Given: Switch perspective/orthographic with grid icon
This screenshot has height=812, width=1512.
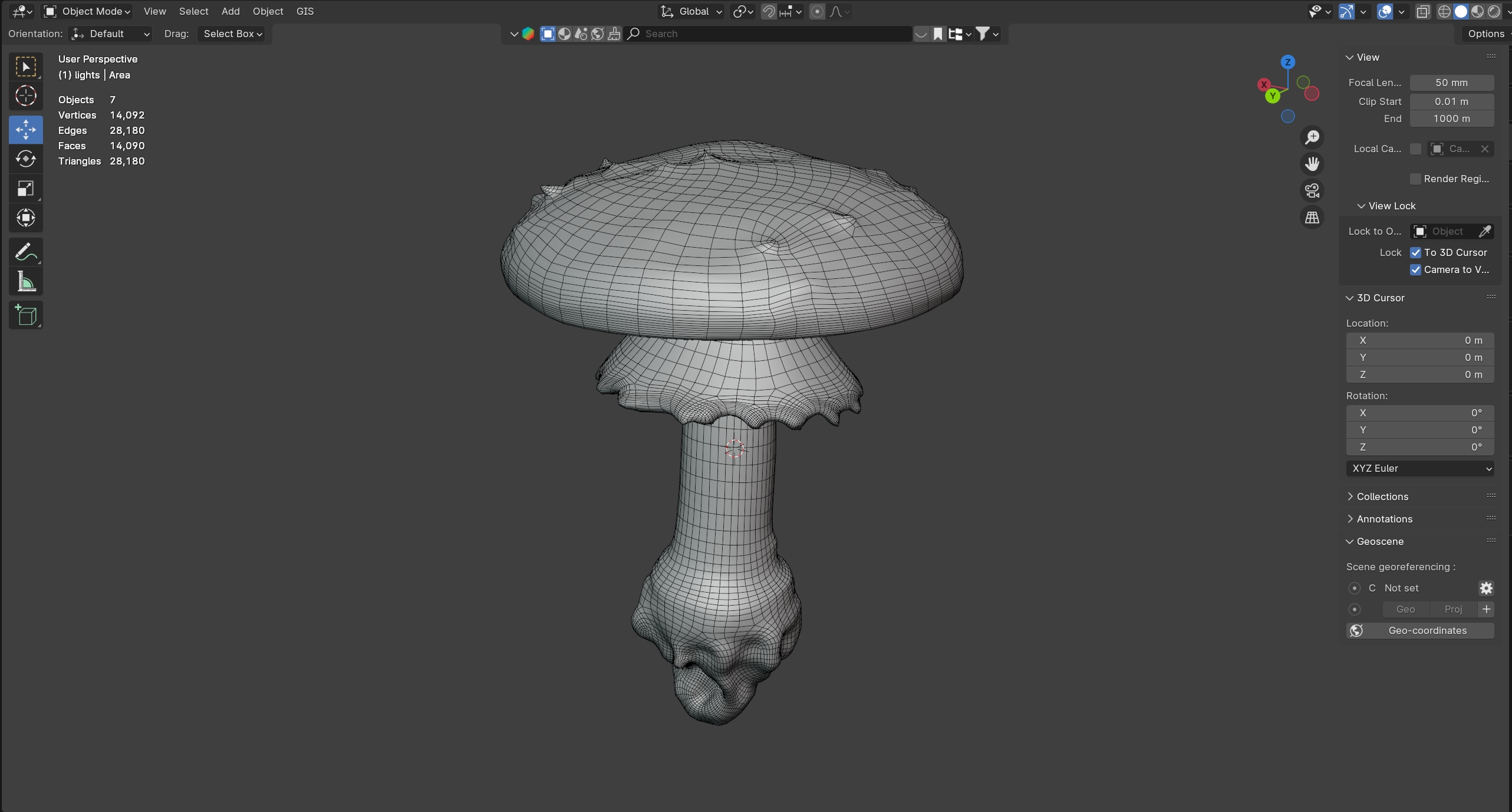Looking at the screenshot, I should 1312,218.
